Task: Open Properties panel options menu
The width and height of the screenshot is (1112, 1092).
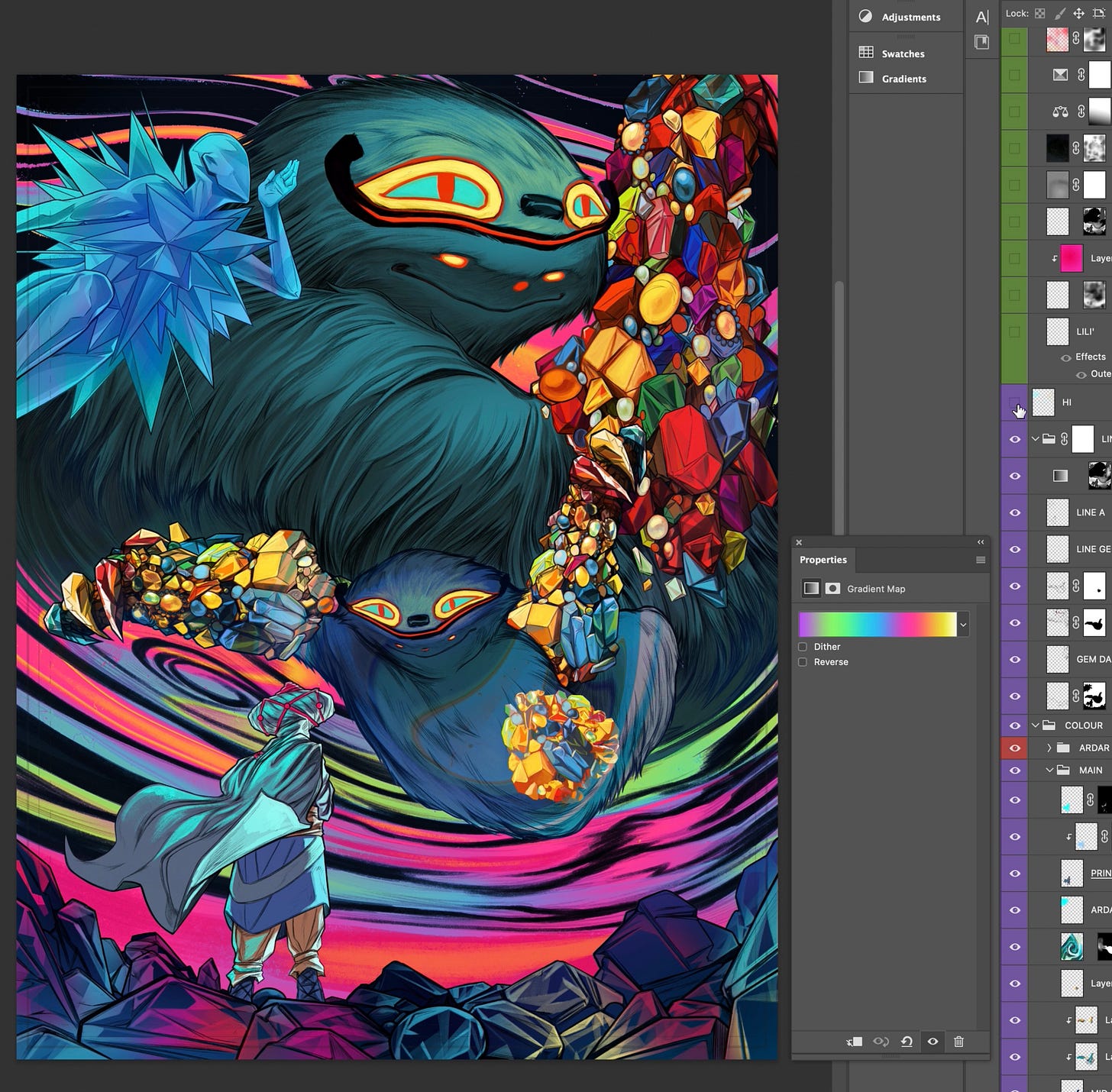Action: click(981, 560)
